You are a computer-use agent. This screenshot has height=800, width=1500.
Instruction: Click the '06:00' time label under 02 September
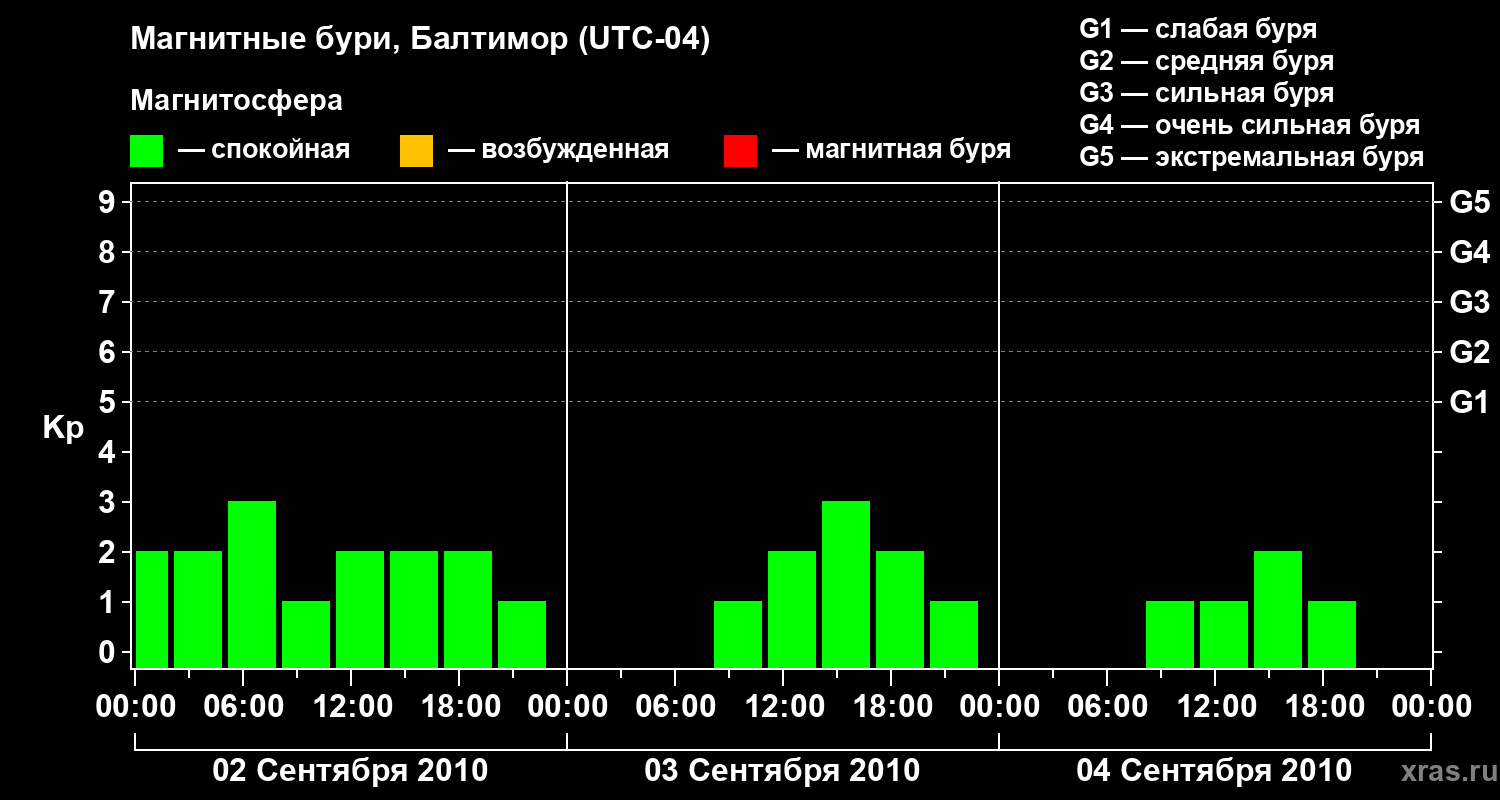[243, 707]
